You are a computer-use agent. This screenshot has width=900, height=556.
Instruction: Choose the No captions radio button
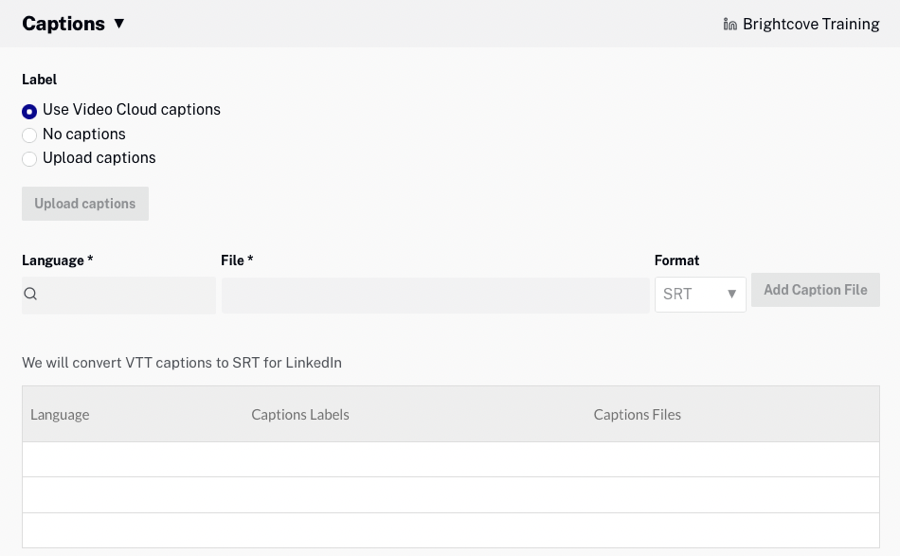coord(30,135)
